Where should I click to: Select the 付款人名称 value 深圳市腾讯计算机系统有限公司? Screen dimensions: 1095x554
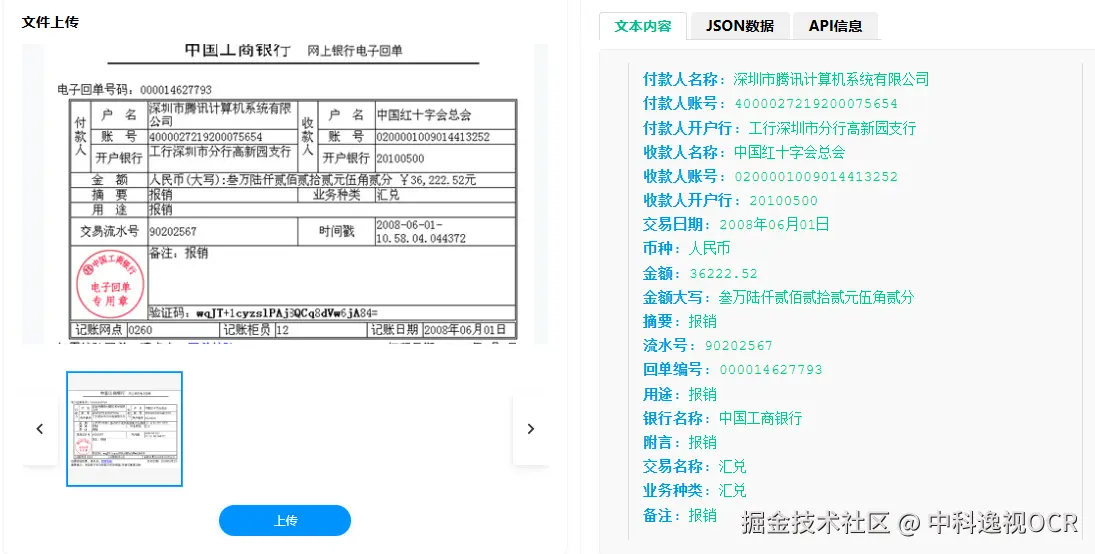(831, 79)
